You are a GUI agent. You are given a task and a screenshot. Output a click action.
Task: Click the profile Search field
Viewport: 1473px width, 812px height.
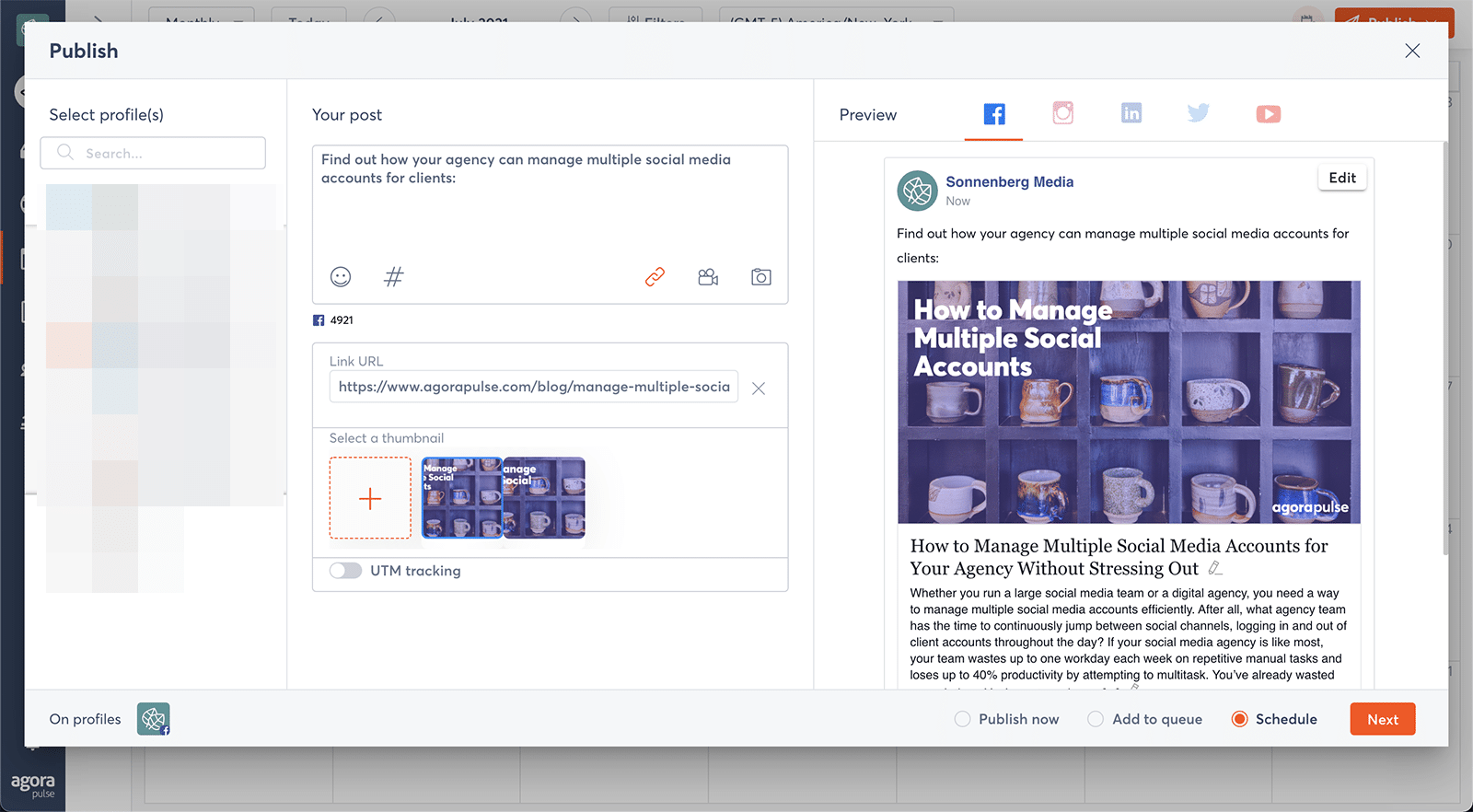153,153
